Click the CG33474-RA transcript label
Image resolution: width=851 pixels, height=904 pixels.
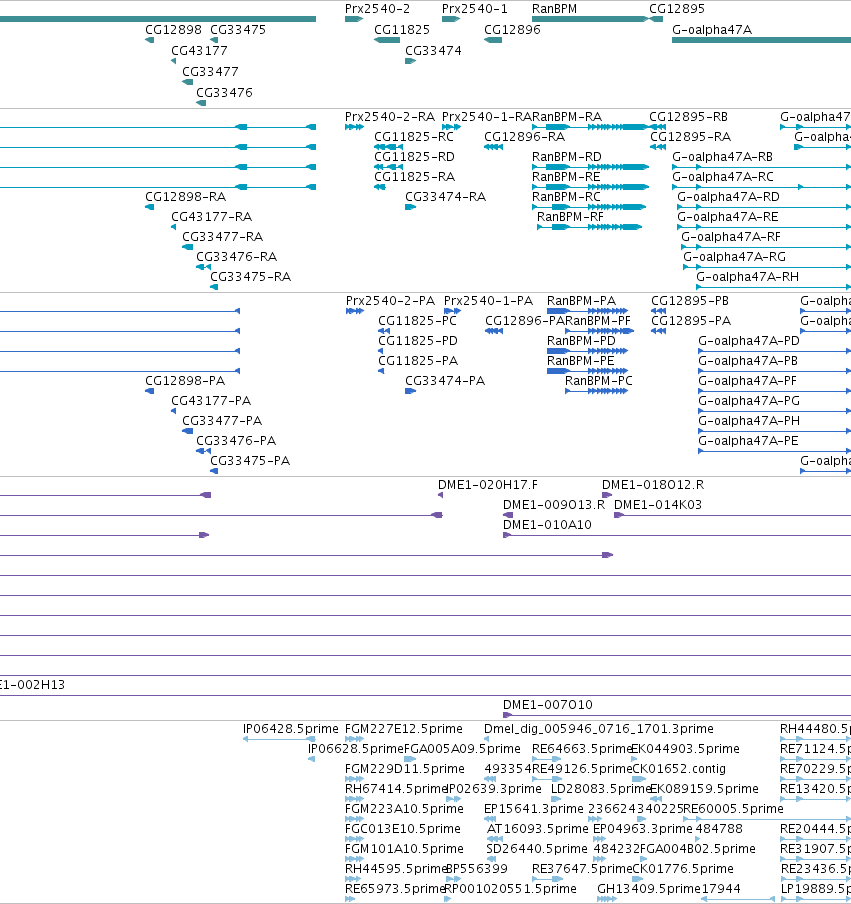(x=446, y=197)
